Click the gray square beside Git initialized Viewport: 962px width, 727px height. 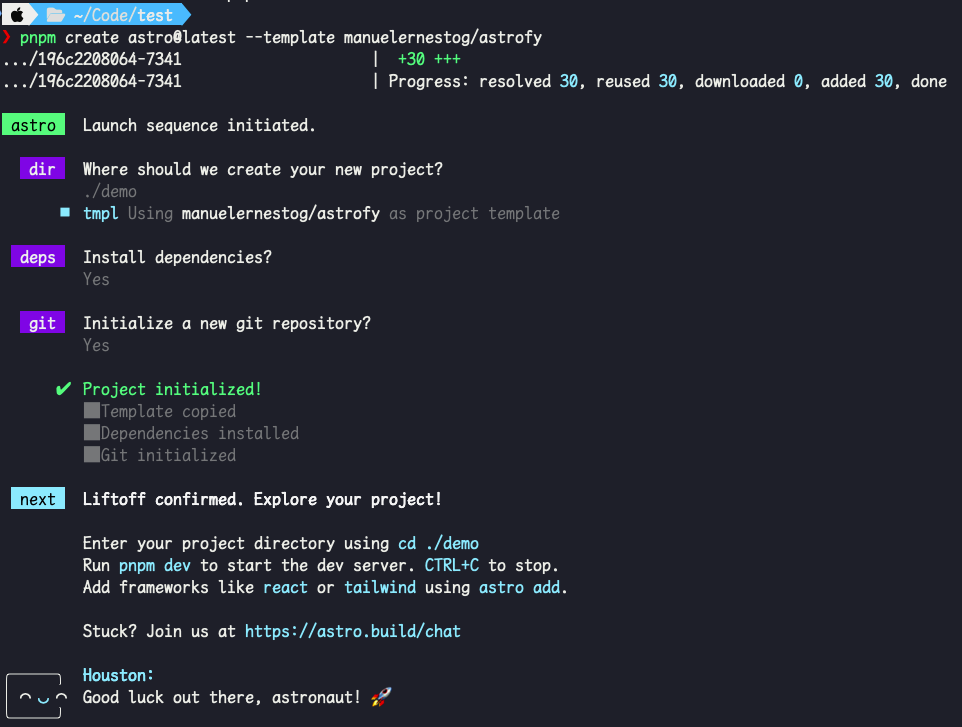92,455
